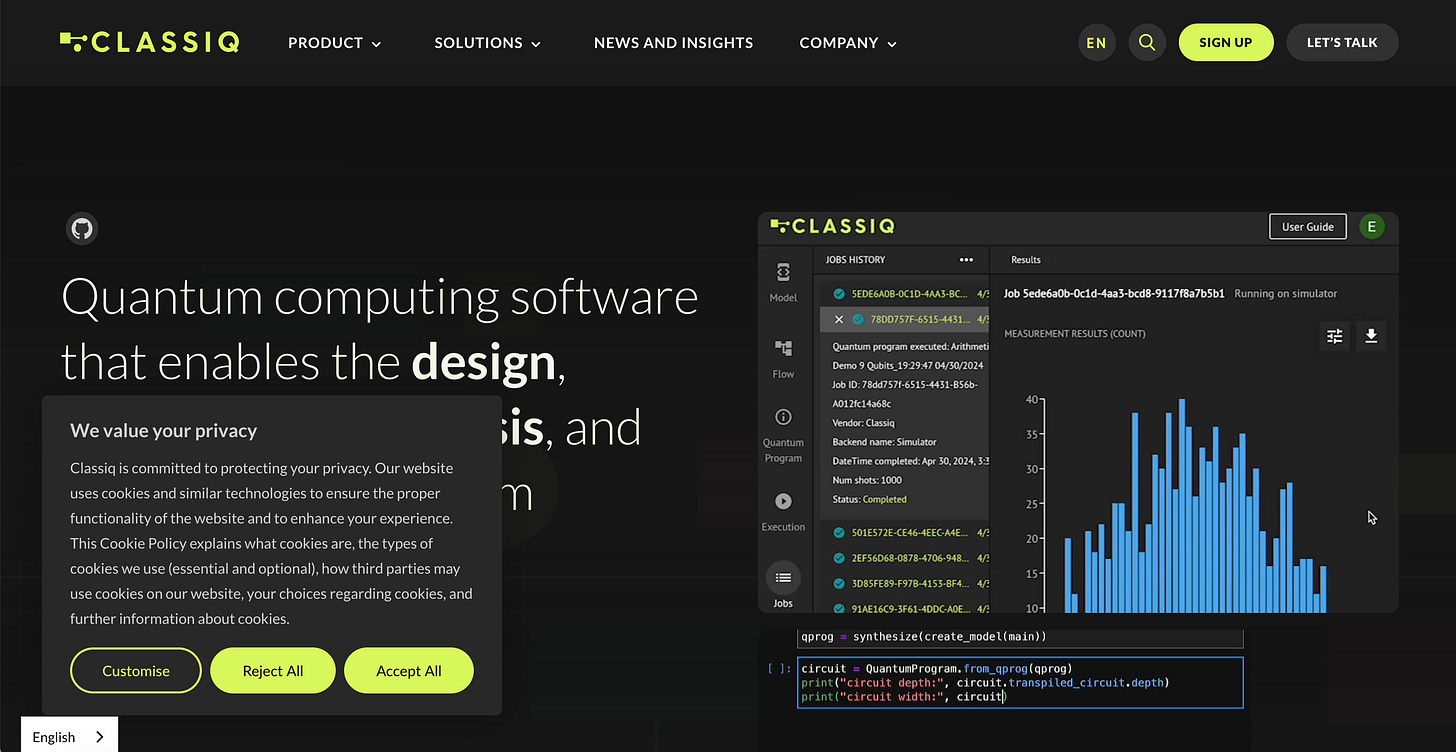The image size is (1456, 752).
Task: Click the Classiq logo in the header
Action: pyautogui.click(x=150, y=42)
